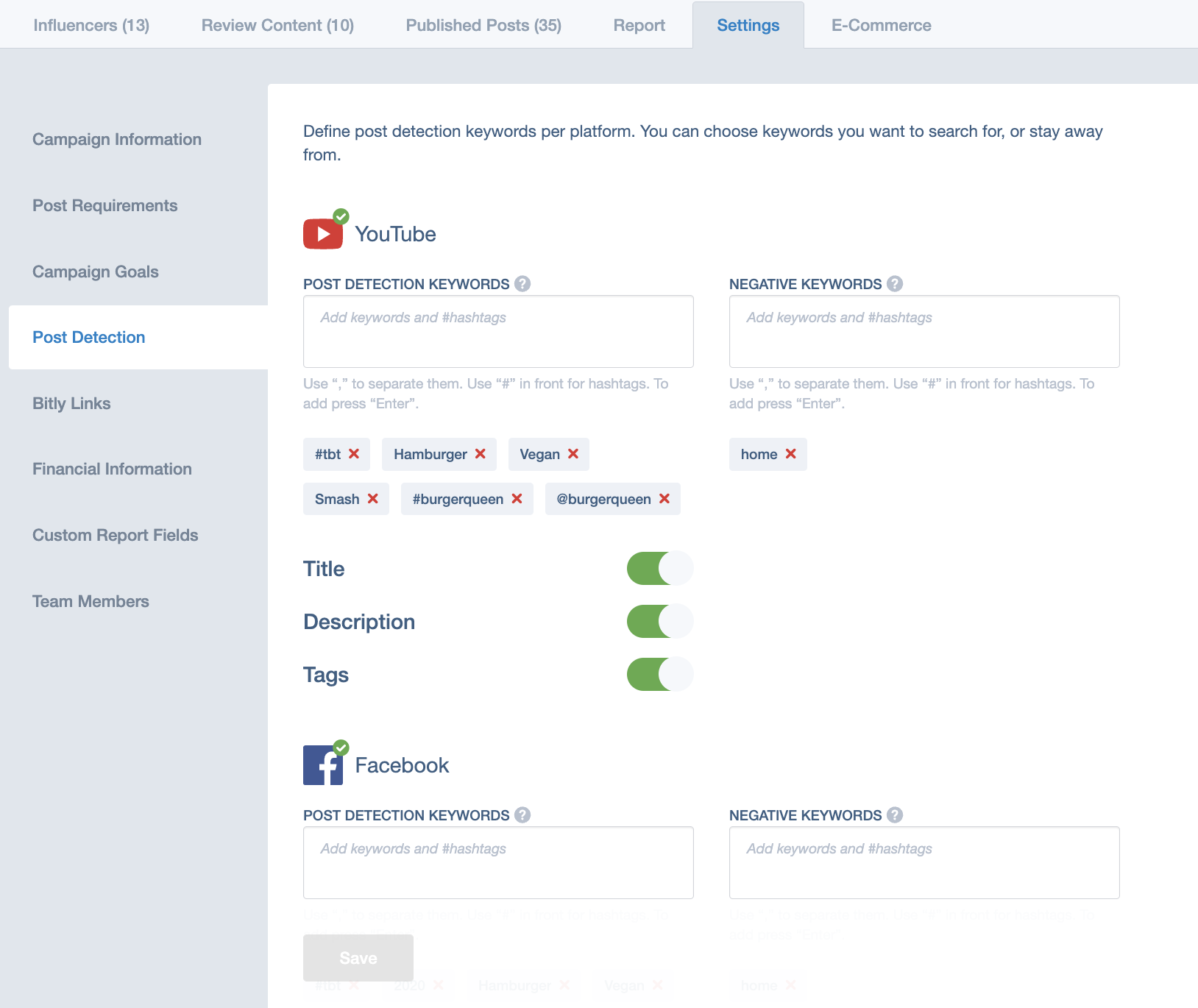Focus Facebook negative keywords field
The width and height of the screenshot is (1198, 1008).
coord(924,863)
